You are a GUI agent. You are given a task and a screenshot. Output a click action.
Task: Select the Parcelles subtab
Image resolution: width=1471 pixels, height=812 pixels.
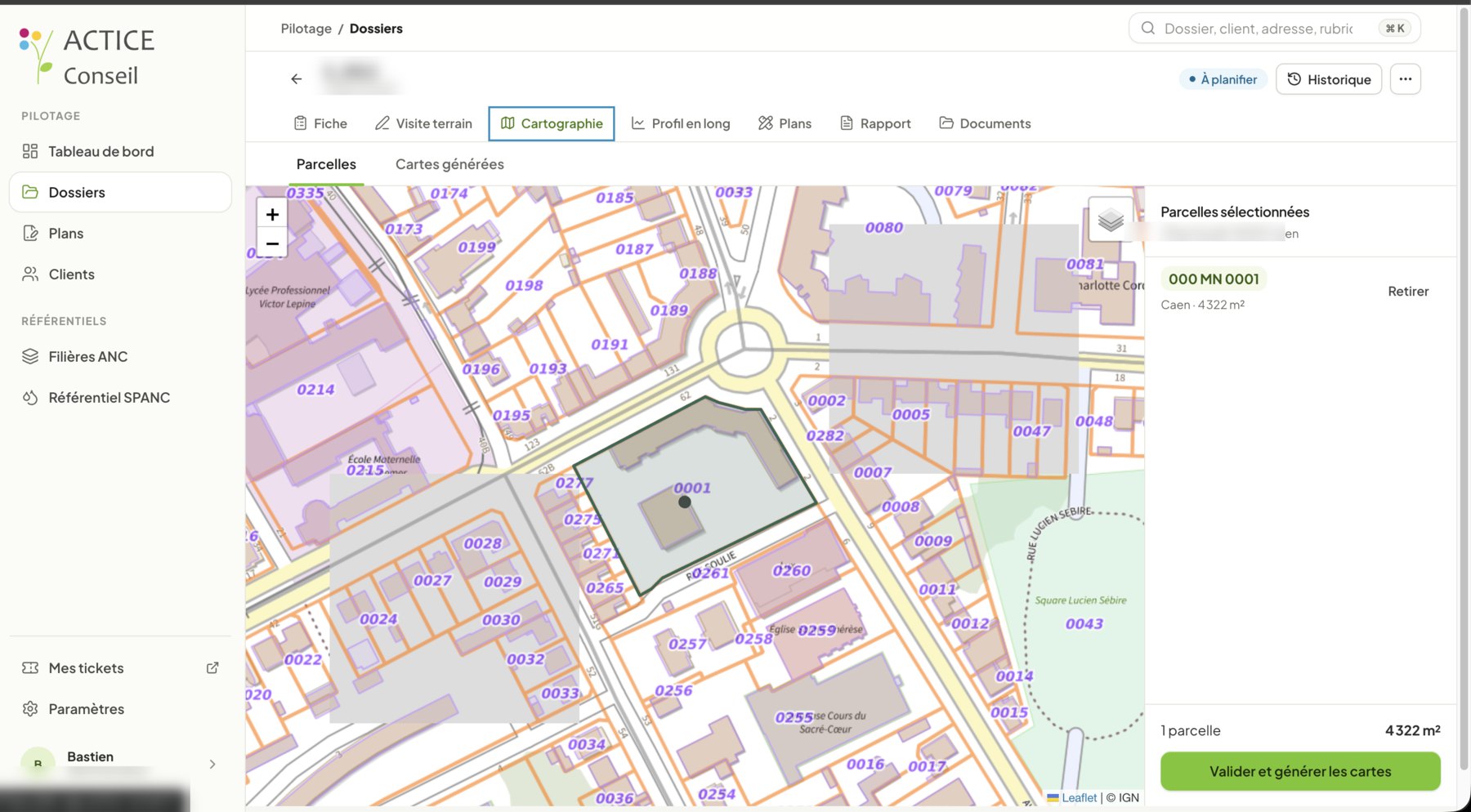coord(326,164)
